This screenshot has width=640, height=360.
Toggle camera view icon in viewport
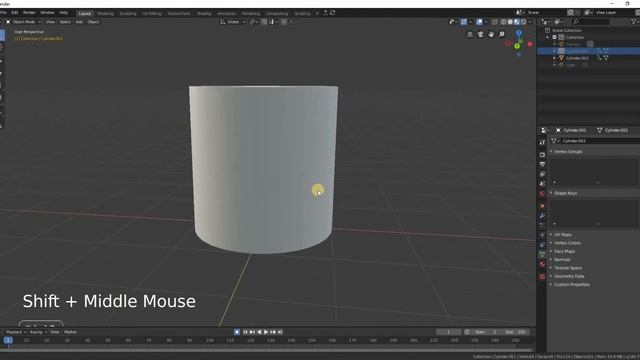[480, 34]
